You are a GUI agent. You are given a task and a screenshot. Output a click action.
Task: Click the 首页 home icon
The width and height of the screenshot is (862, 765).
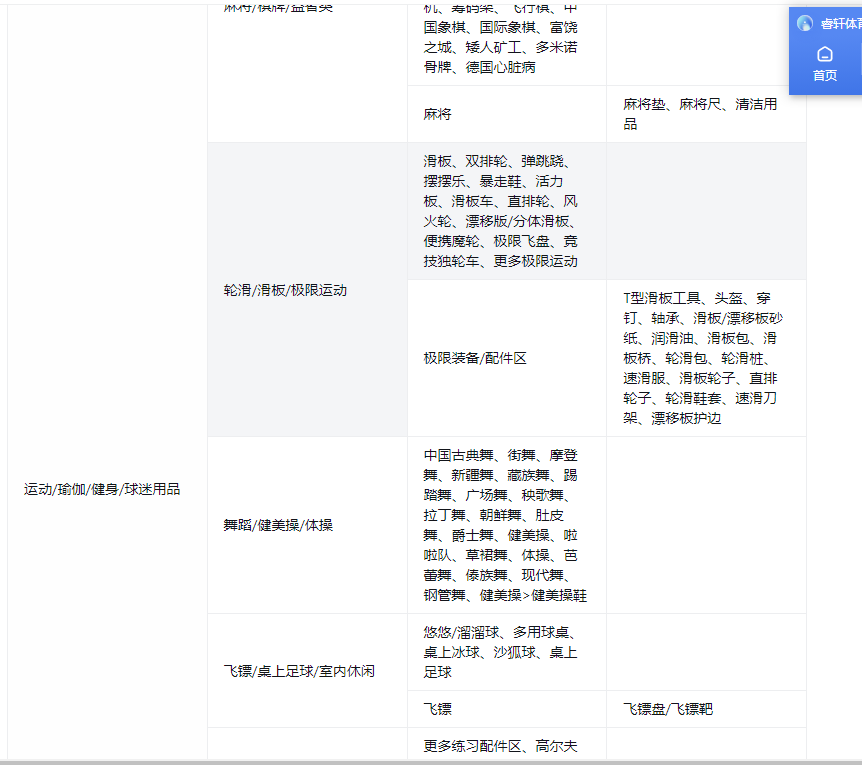point(824,54)
